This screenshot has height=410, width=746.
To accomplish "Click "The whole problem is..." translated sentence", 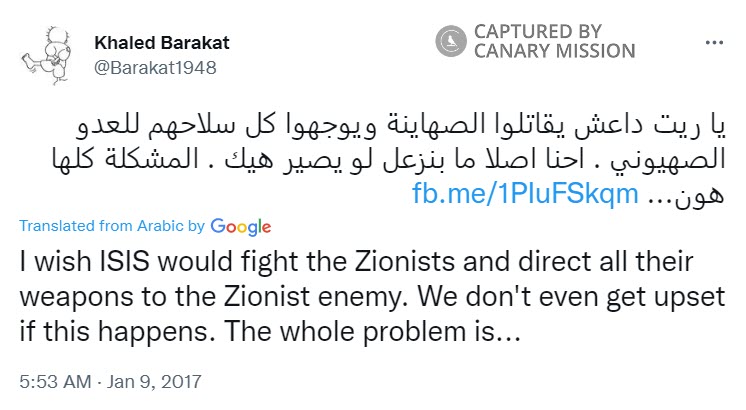I will click(372, 332).
